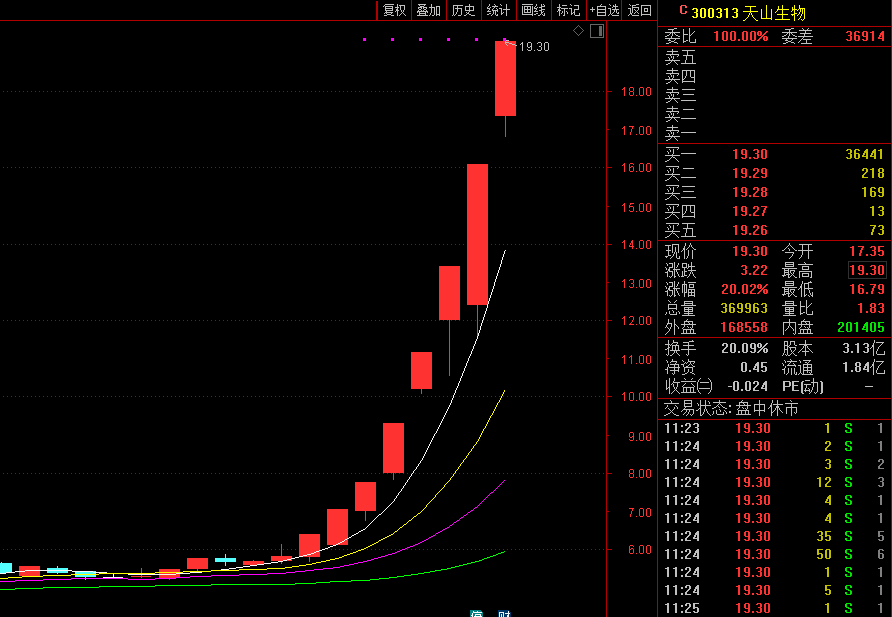Click the 买四 price 19.27
Screen dimensions: 892x617
point(749,211)
